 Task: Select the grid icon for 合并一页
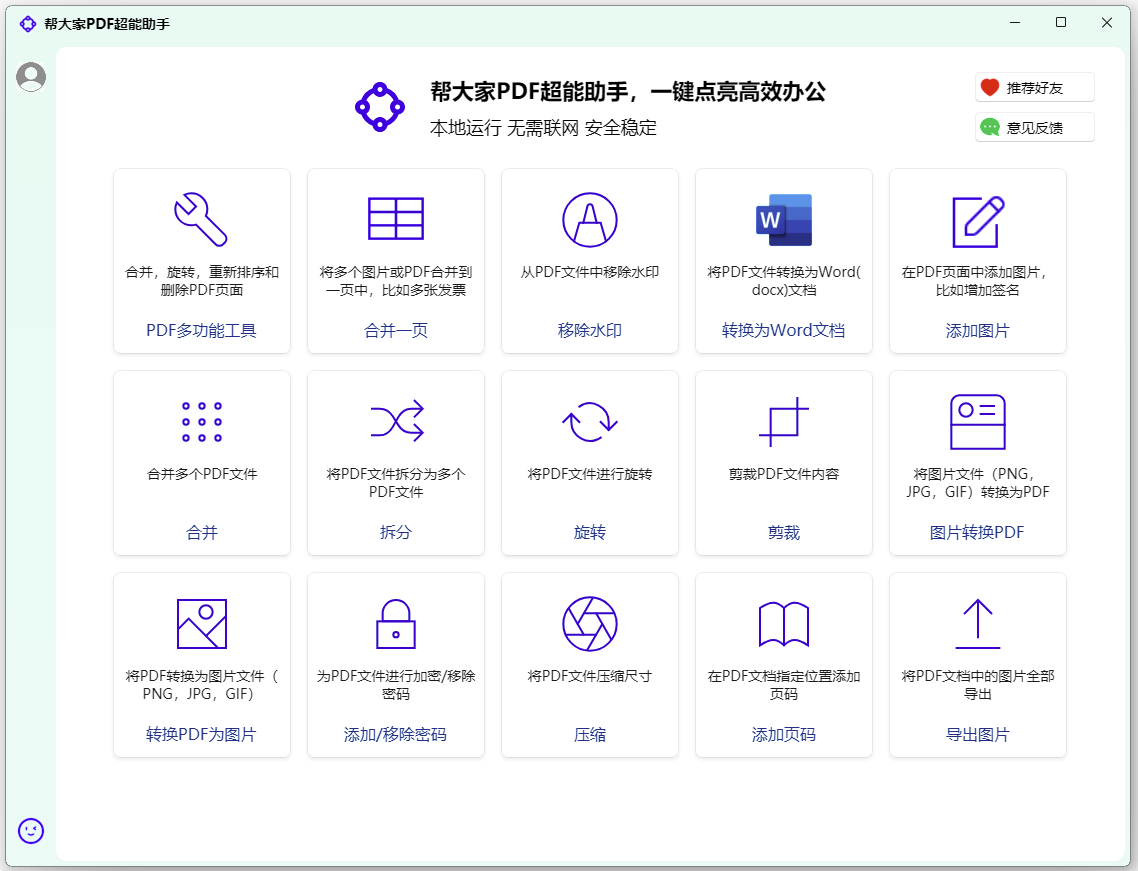coord(395,219)
